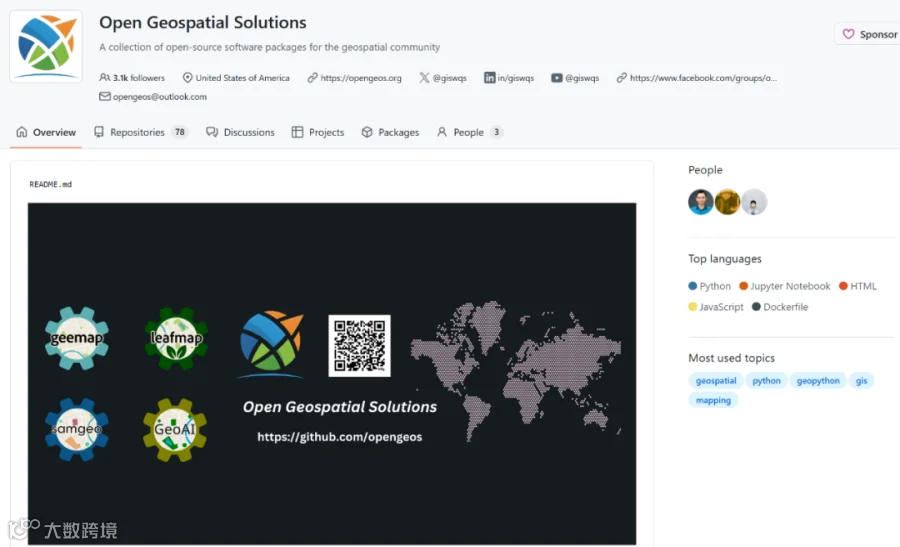Open the @giswqs YouTube channel link
This screenshot has height=547, width=900.
click(x=582, y=77)
